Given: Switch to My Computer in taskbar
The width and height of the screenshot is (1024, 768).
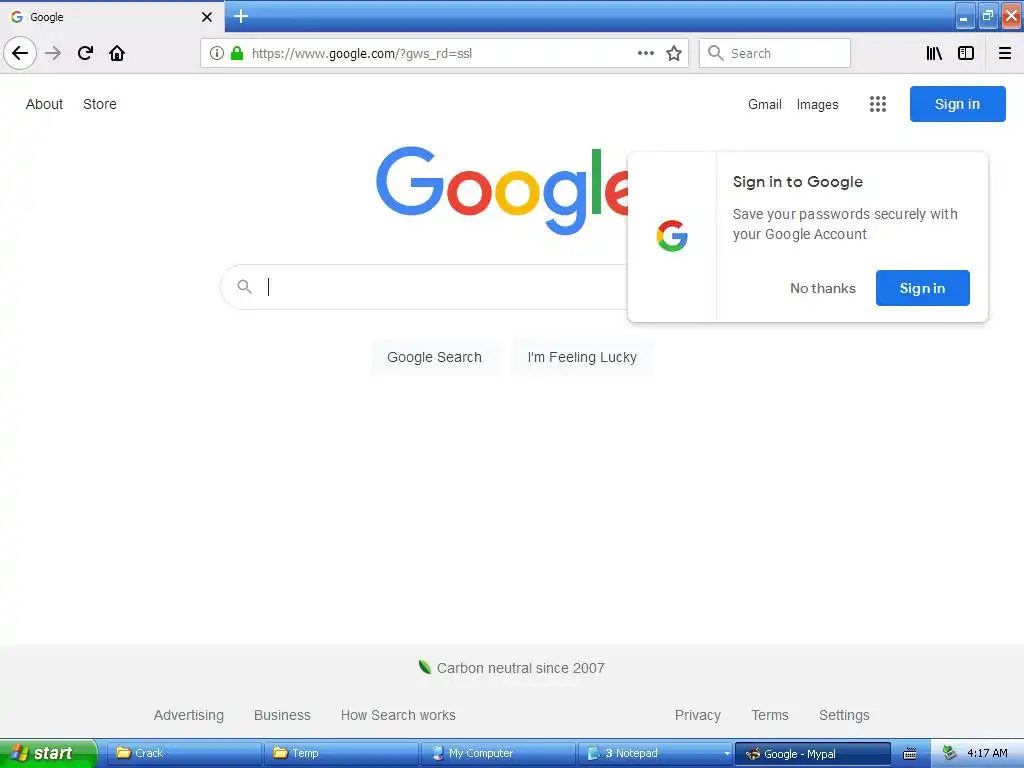Looking at the screenshot, I should [x=498, y=753].
